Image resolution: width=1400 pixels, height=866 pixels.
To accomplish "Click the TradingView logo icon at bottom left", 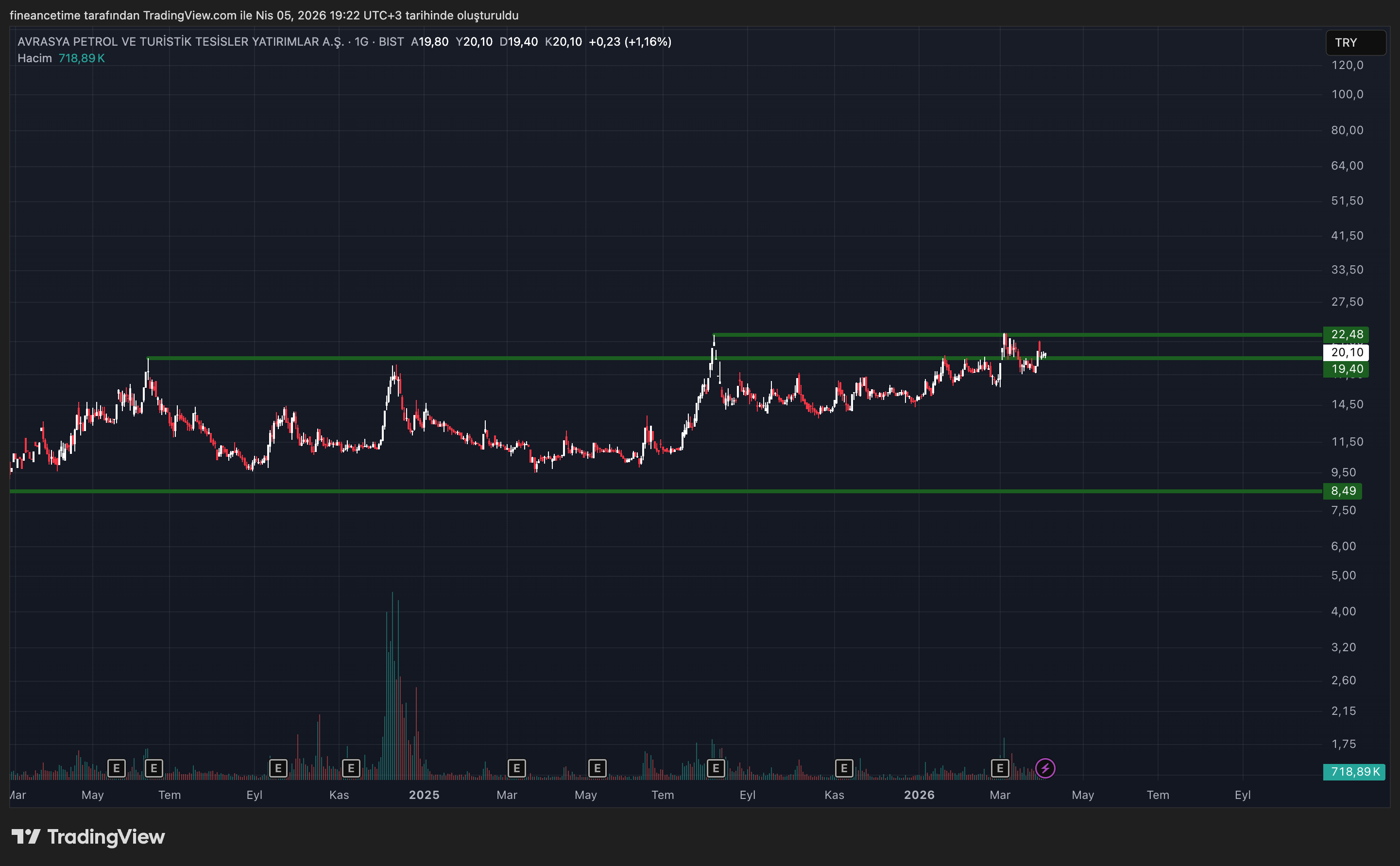I will point(26,837).
